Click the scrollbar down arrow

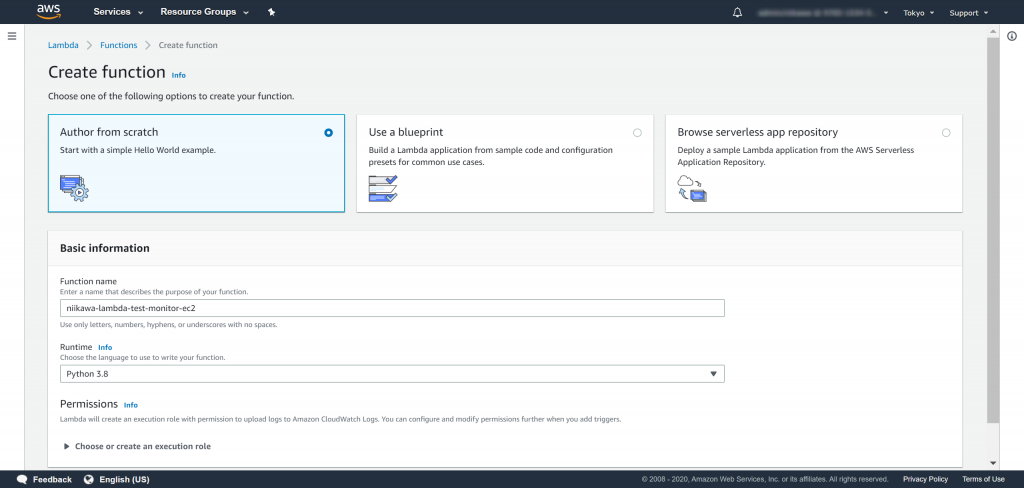click(x=993, y=462)
